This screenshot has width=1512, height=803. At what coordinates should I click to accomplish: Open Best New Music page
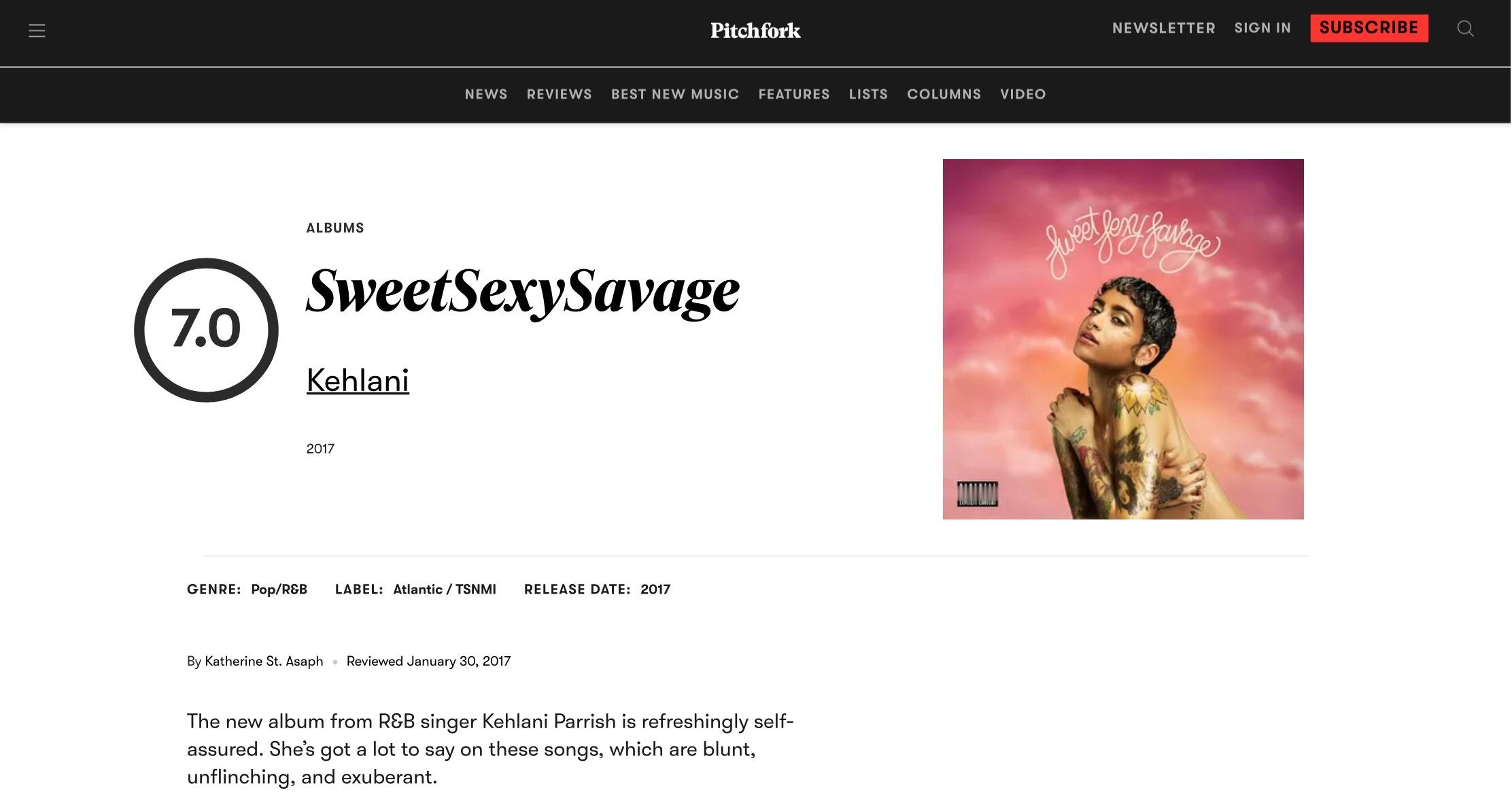(674, 95)
